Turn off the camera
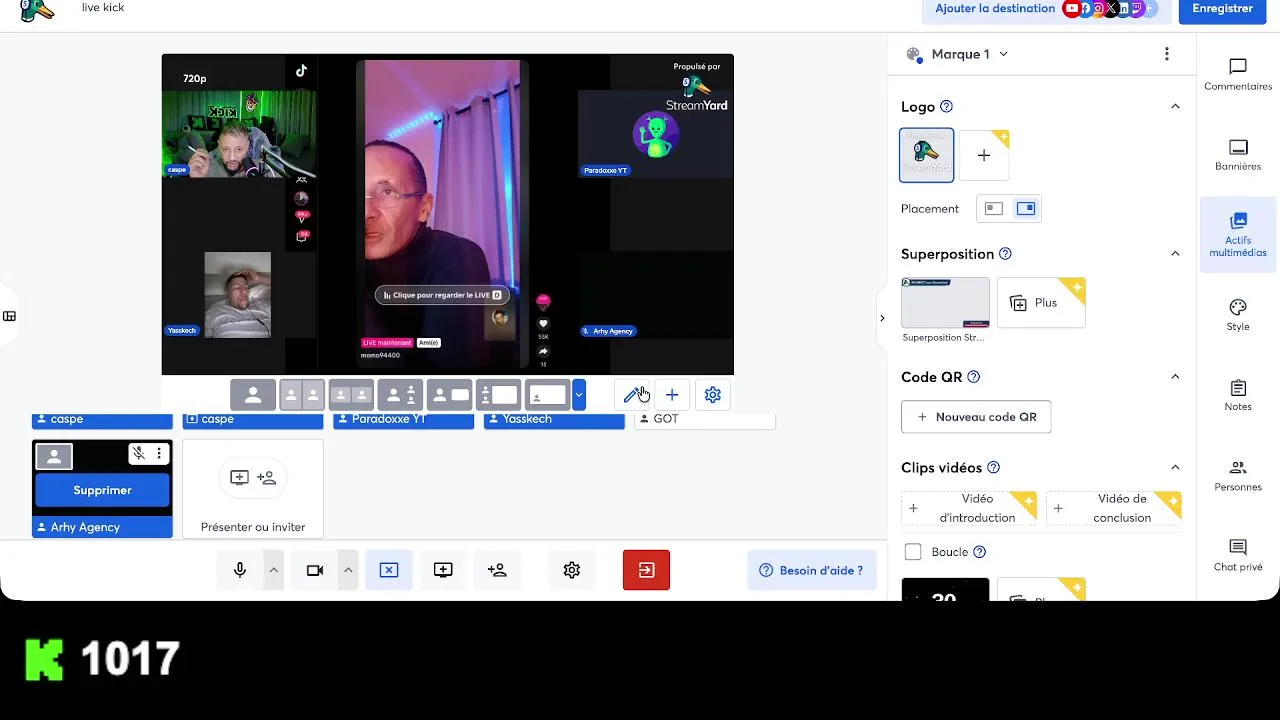 pyautogui.click(x=315, y=570)
